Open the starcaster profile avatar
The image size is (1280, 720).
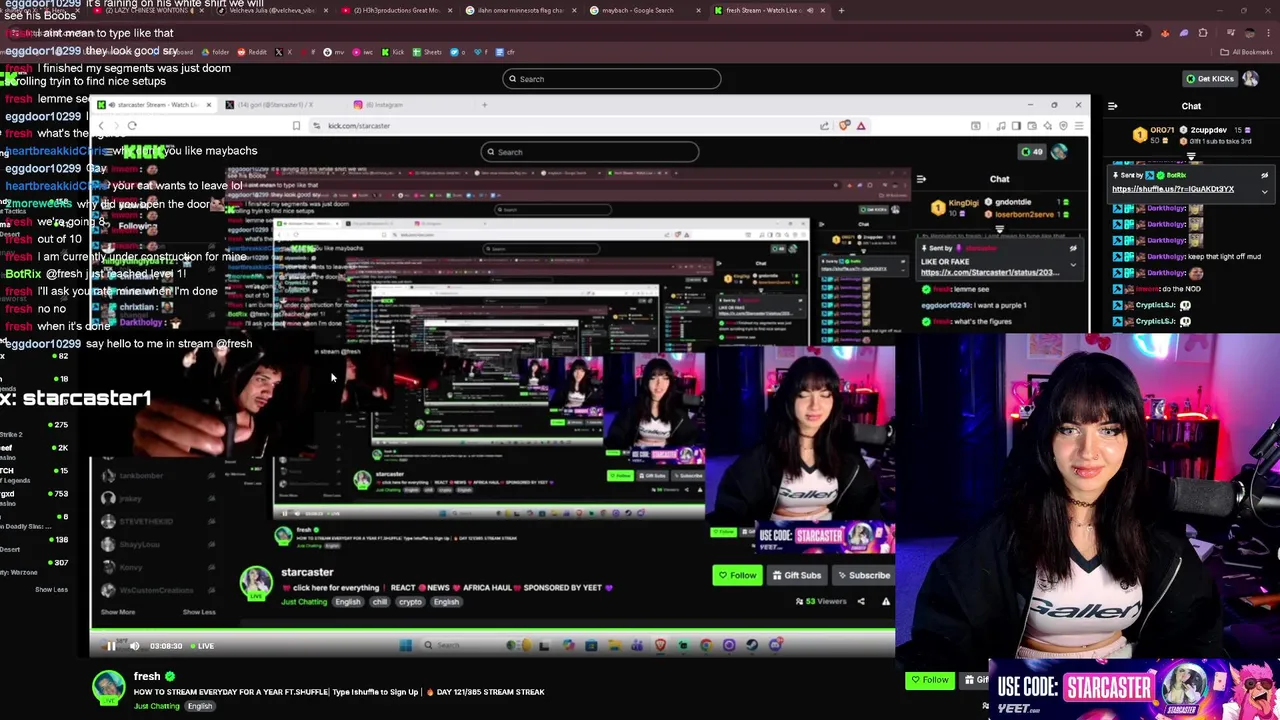point(256,582)
